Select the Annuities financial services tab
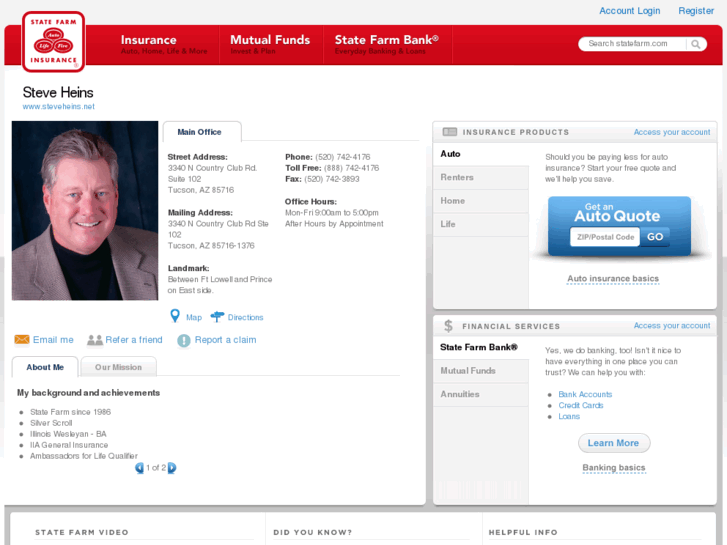The image size is (727, 545). click(x=481, y=394)
